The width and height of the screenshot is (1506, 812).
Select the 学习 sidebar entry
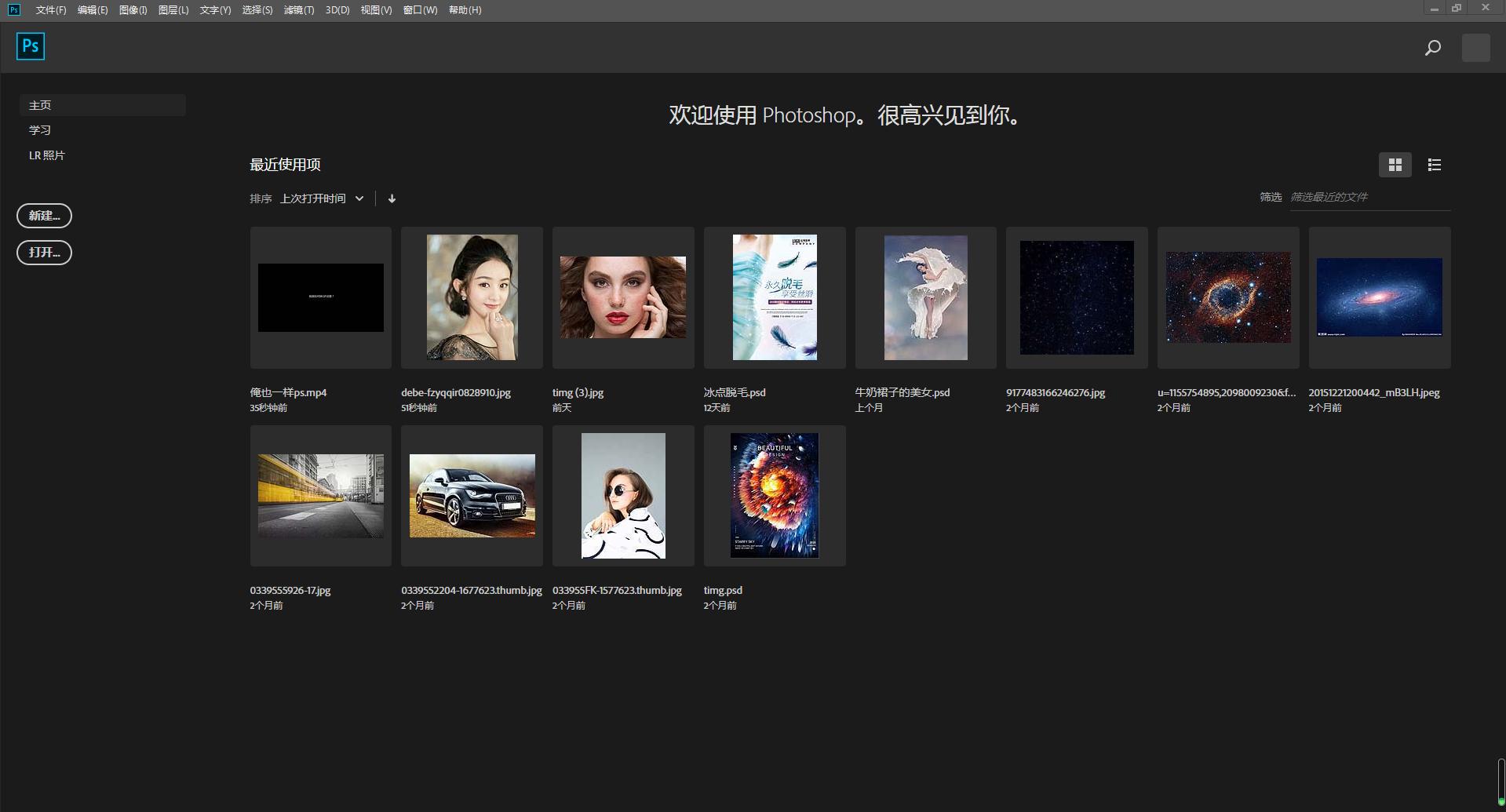coord(40,129)
